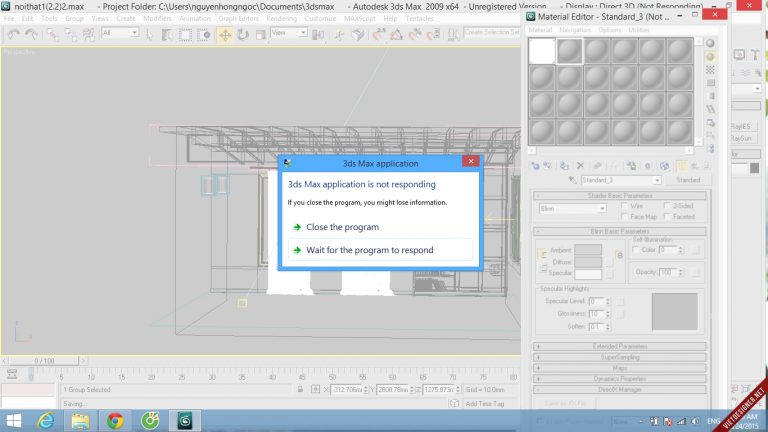The width and height of the screenshot is (768, 432).
Task: Choose the Rectangular Selection Region tool
Action: tap(185, 34)
